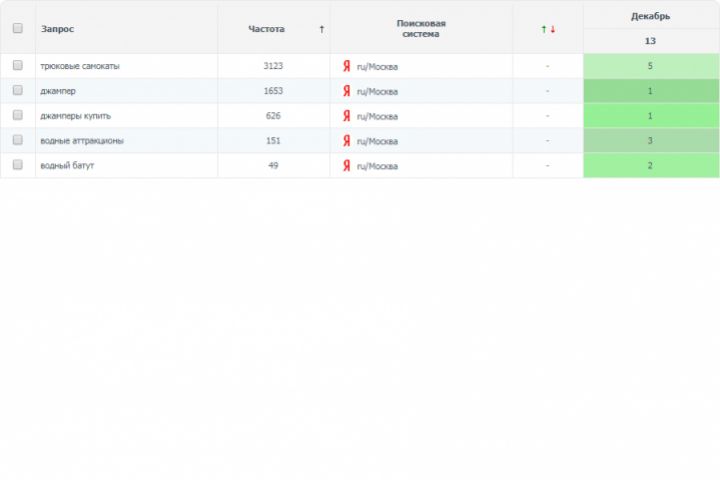Click Yandex icon in джампер row
Viewport: 720px width, 480px height.
347,91
